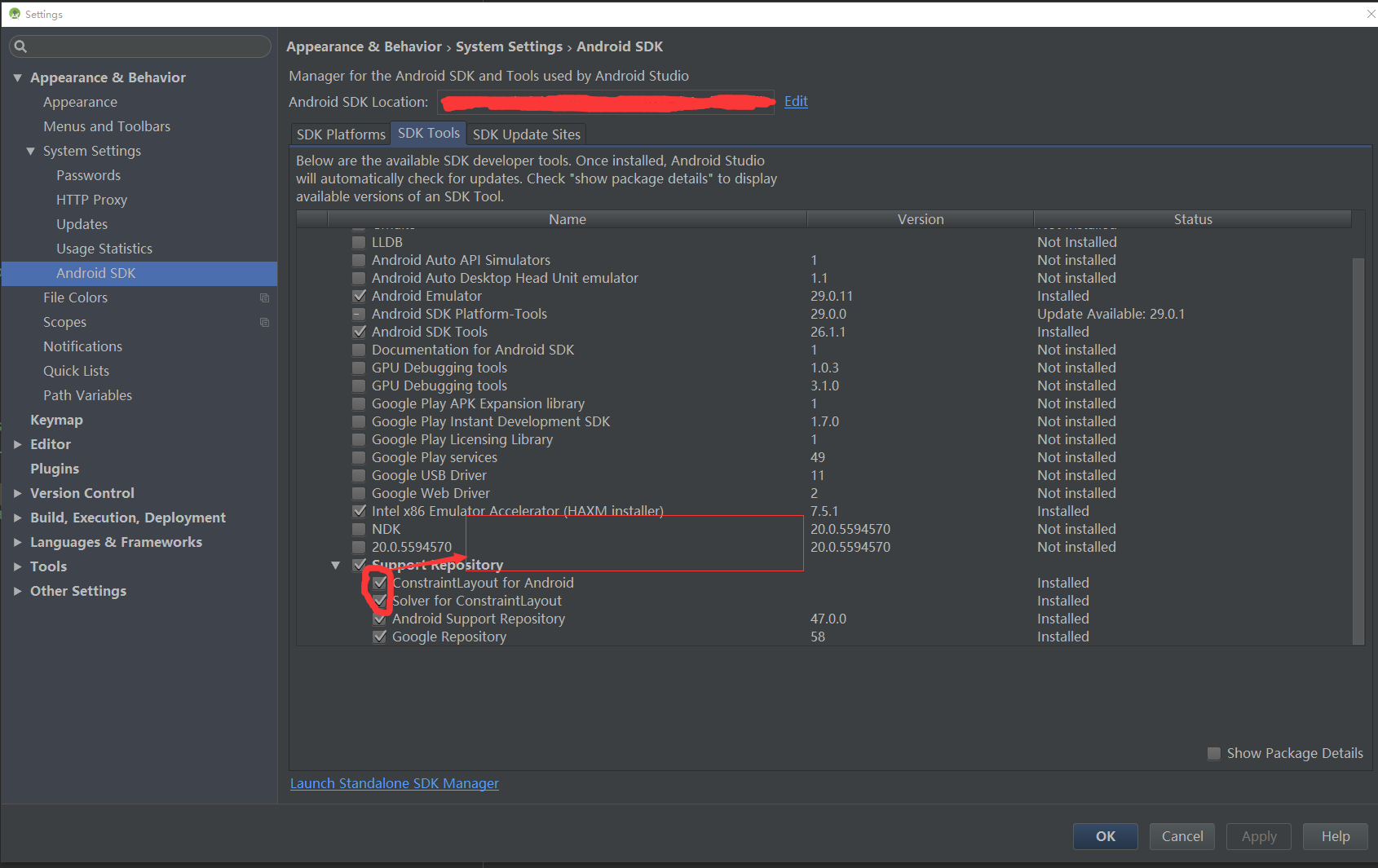Toggle Intel x86 Emulator Accelerator checkbox
Viewport: 1378px width, 868px height.
click(359, 511)
